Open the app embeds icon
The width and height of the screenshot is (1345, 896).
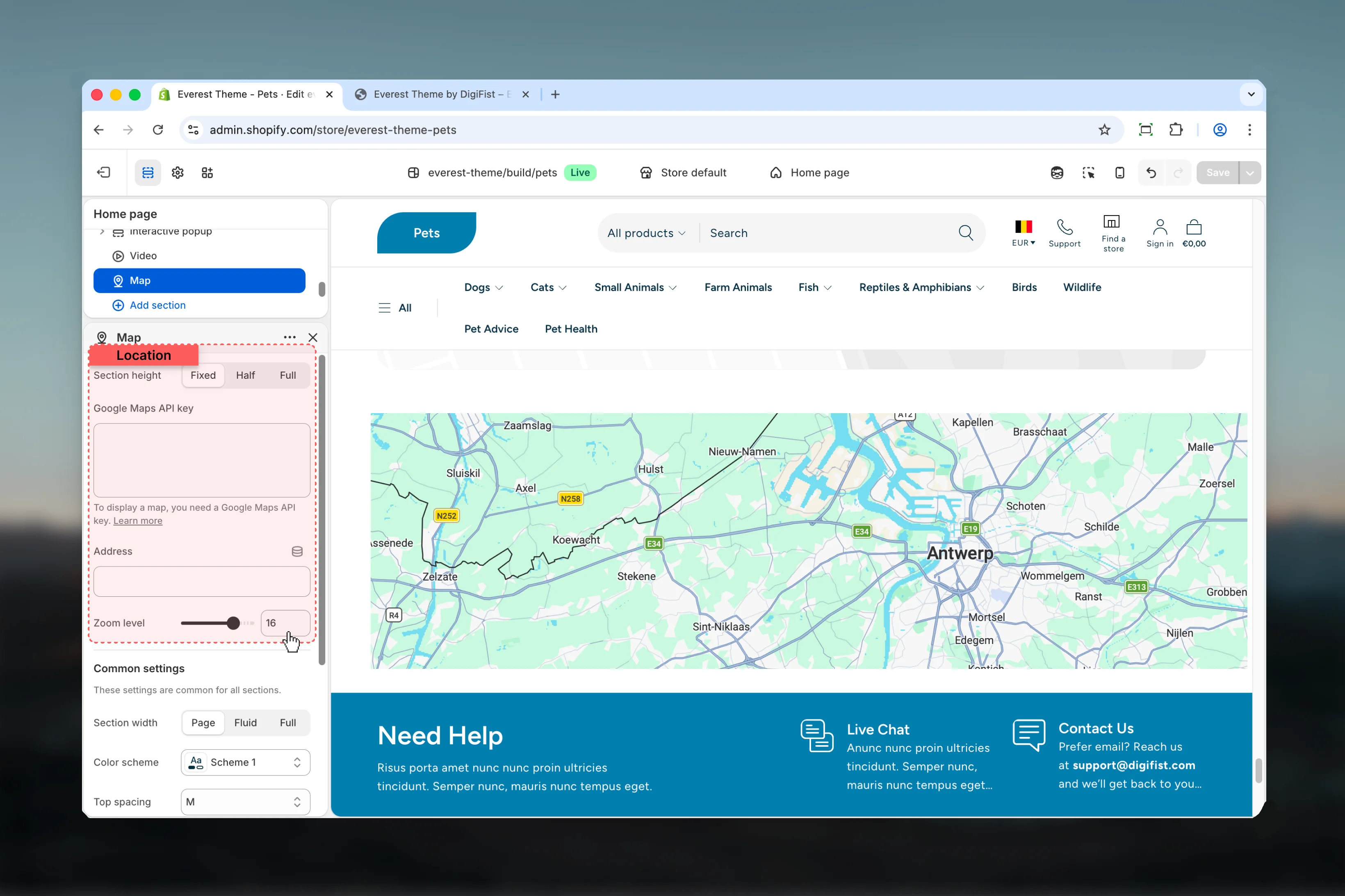207,173
